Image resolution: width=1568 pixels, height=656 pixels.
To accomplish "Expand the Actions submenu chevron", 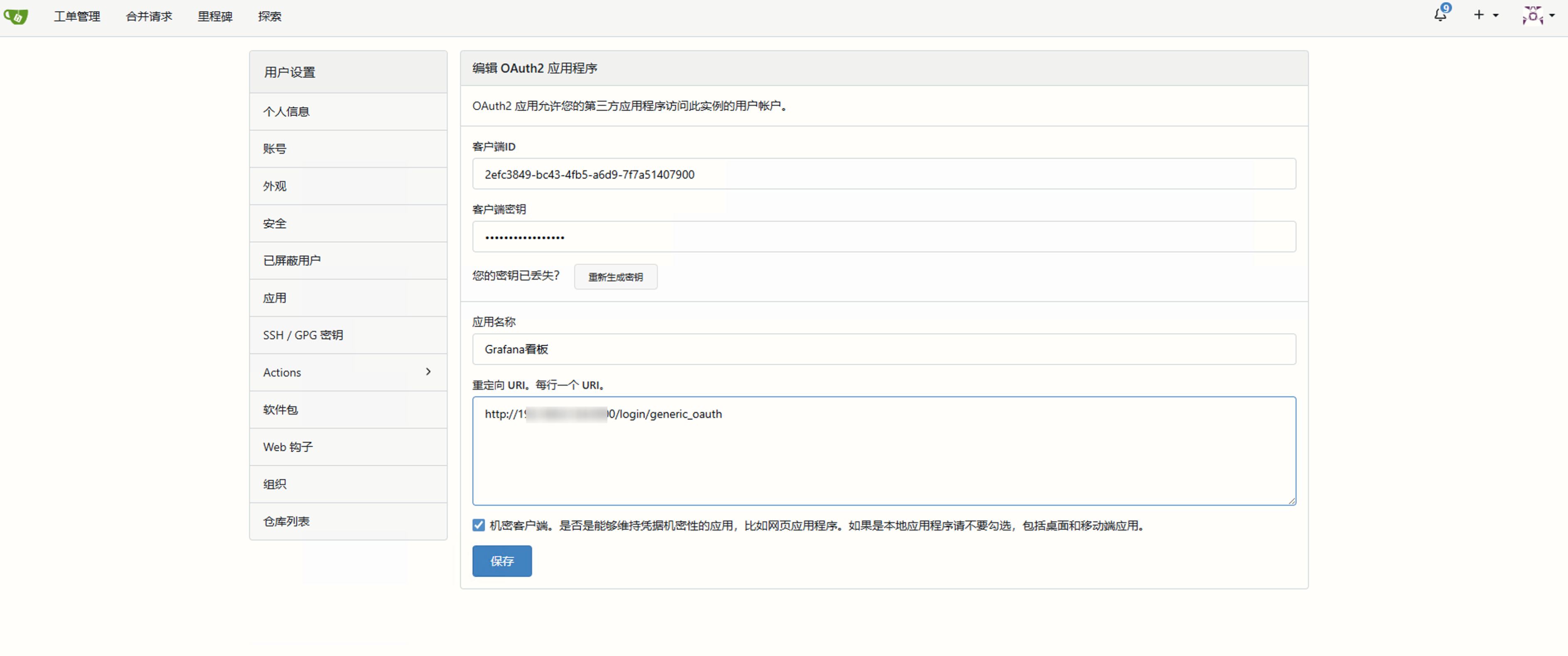I will (428, 372).
